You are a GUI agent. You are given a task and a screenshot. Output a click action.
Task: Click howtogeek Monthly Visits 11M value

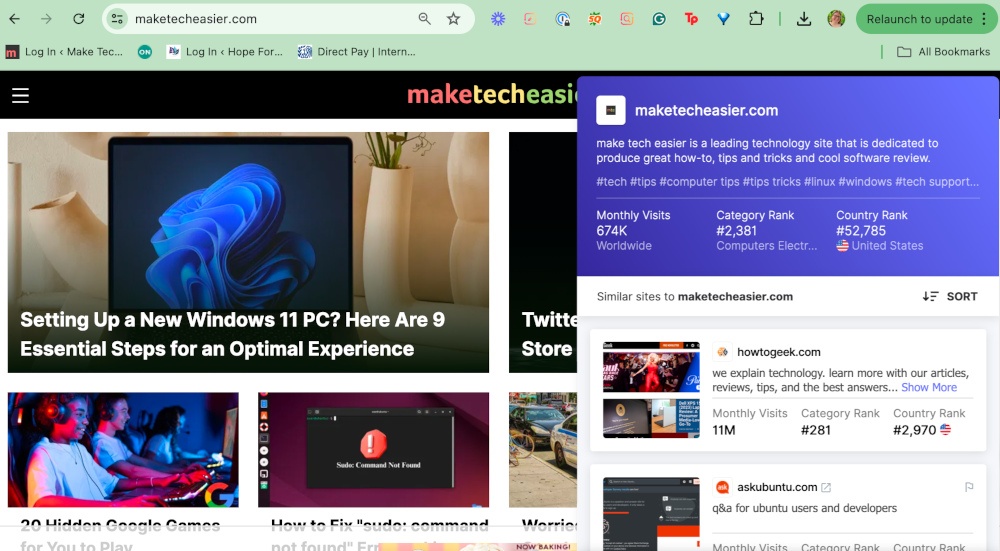[723, 430]
